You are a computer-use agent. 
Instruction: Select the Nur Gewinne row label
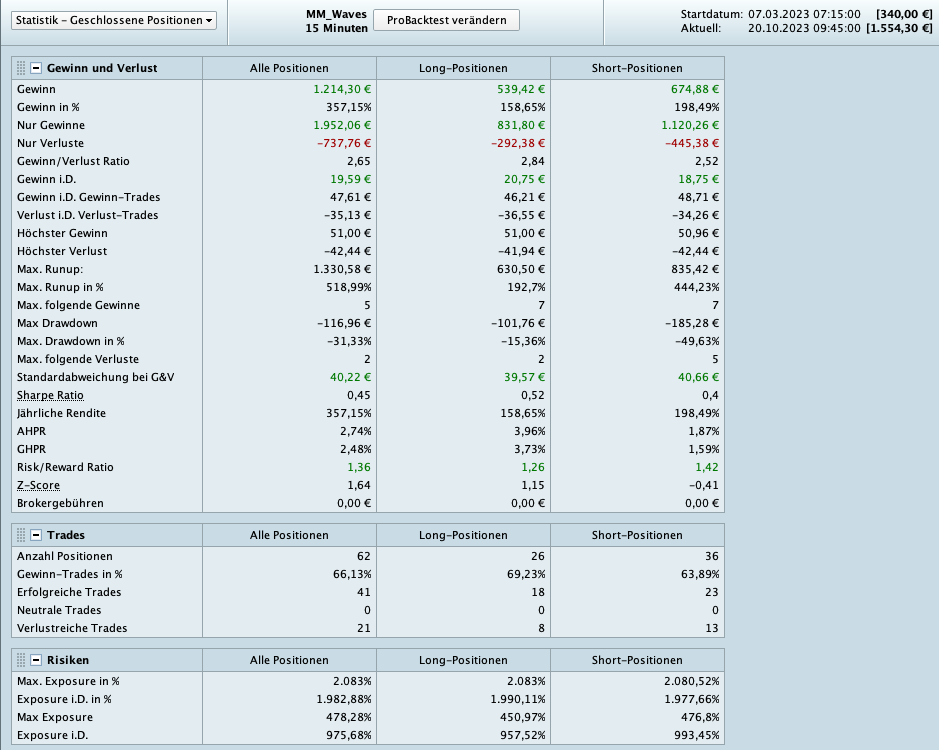point(51,125)
